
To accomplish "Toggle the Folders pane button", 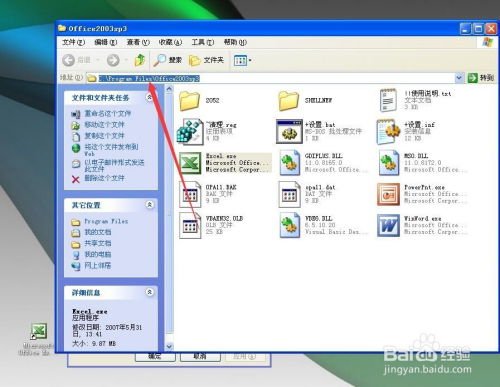I will [206, 60].
